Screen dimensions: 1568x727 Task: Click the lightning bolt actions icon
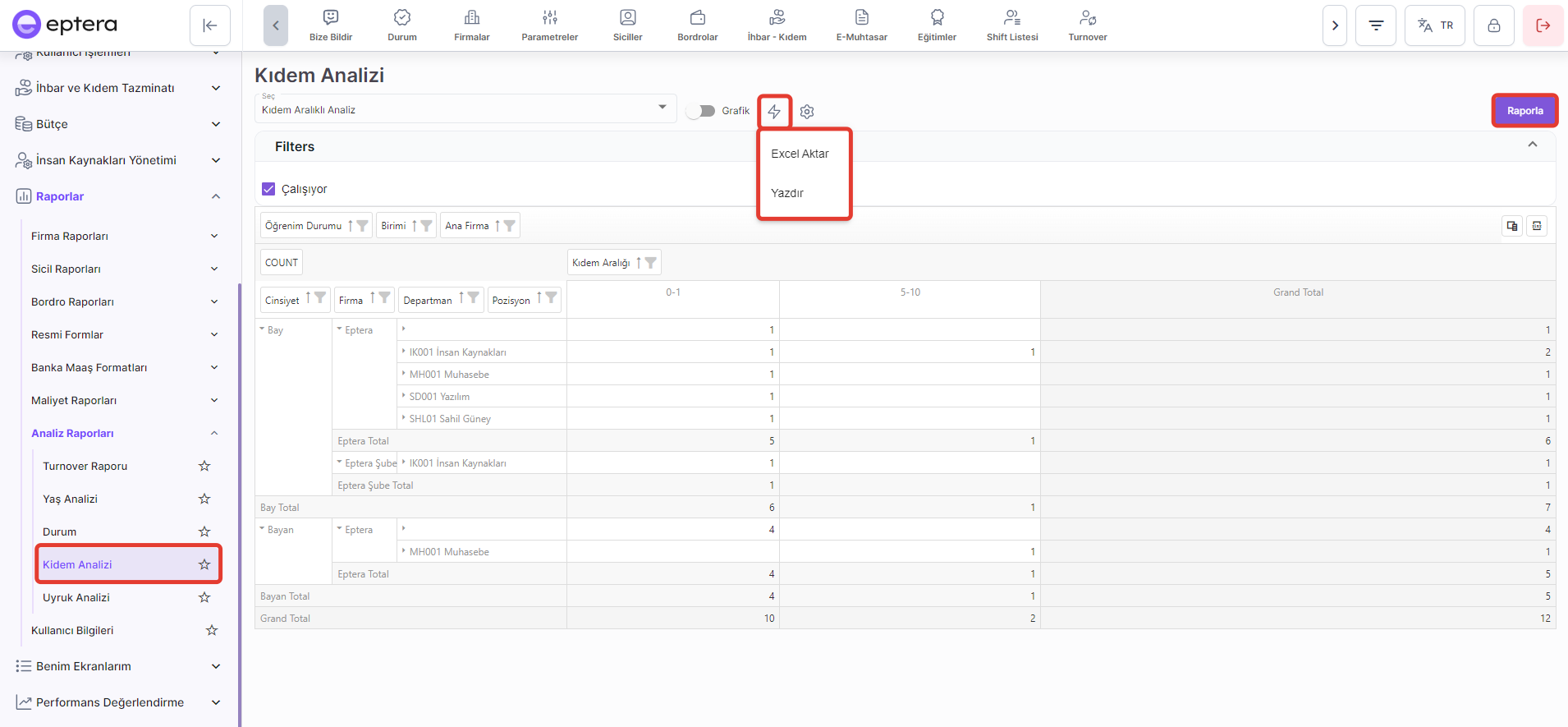[x=774, y=111]
